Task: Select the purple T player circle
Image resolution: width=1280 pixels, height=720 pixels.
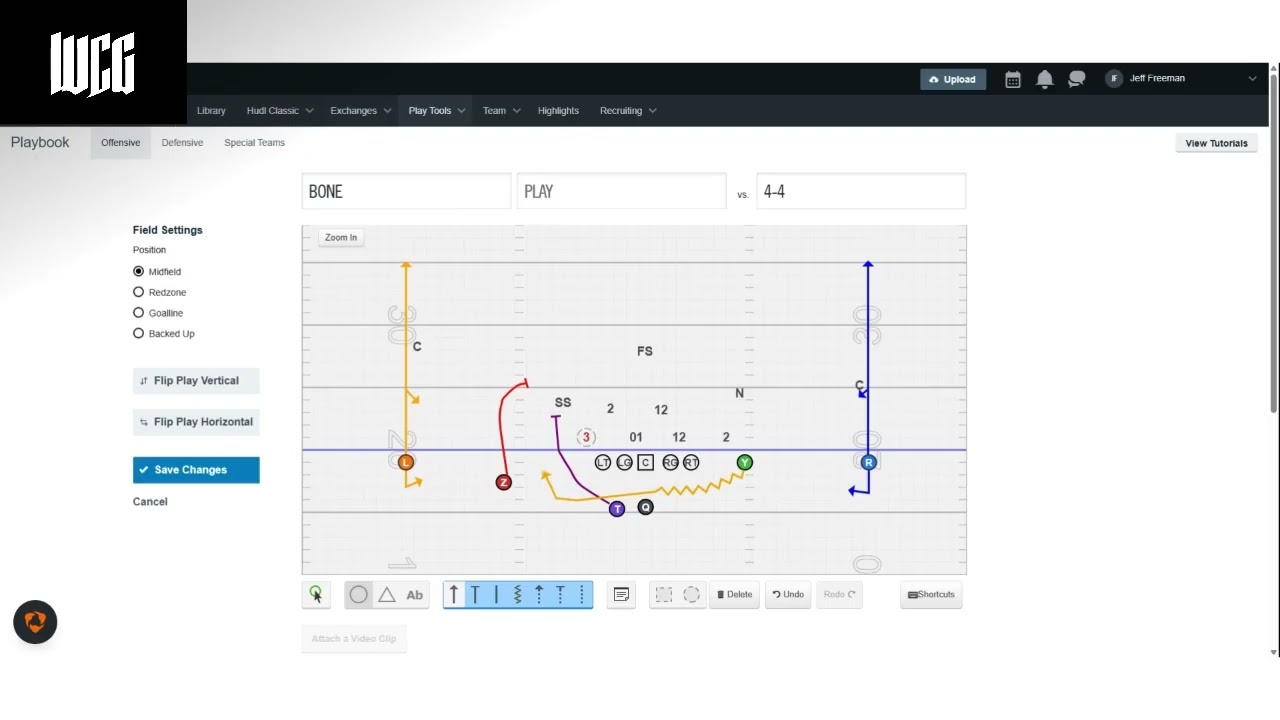Action: pos(617,509)
